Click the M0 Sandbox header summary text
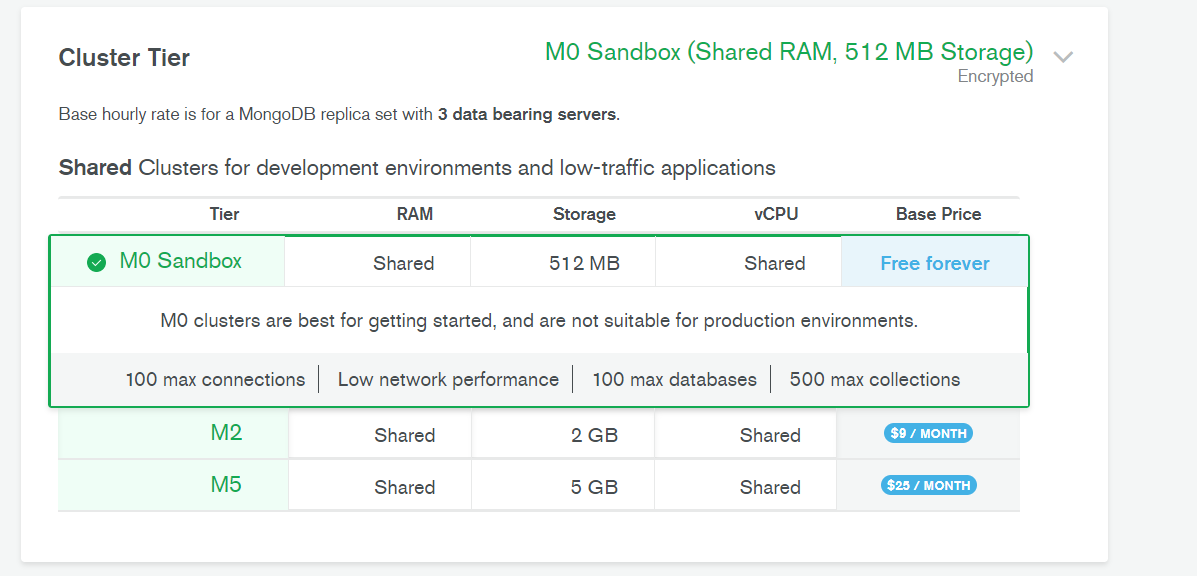 [x=789, y=52]
